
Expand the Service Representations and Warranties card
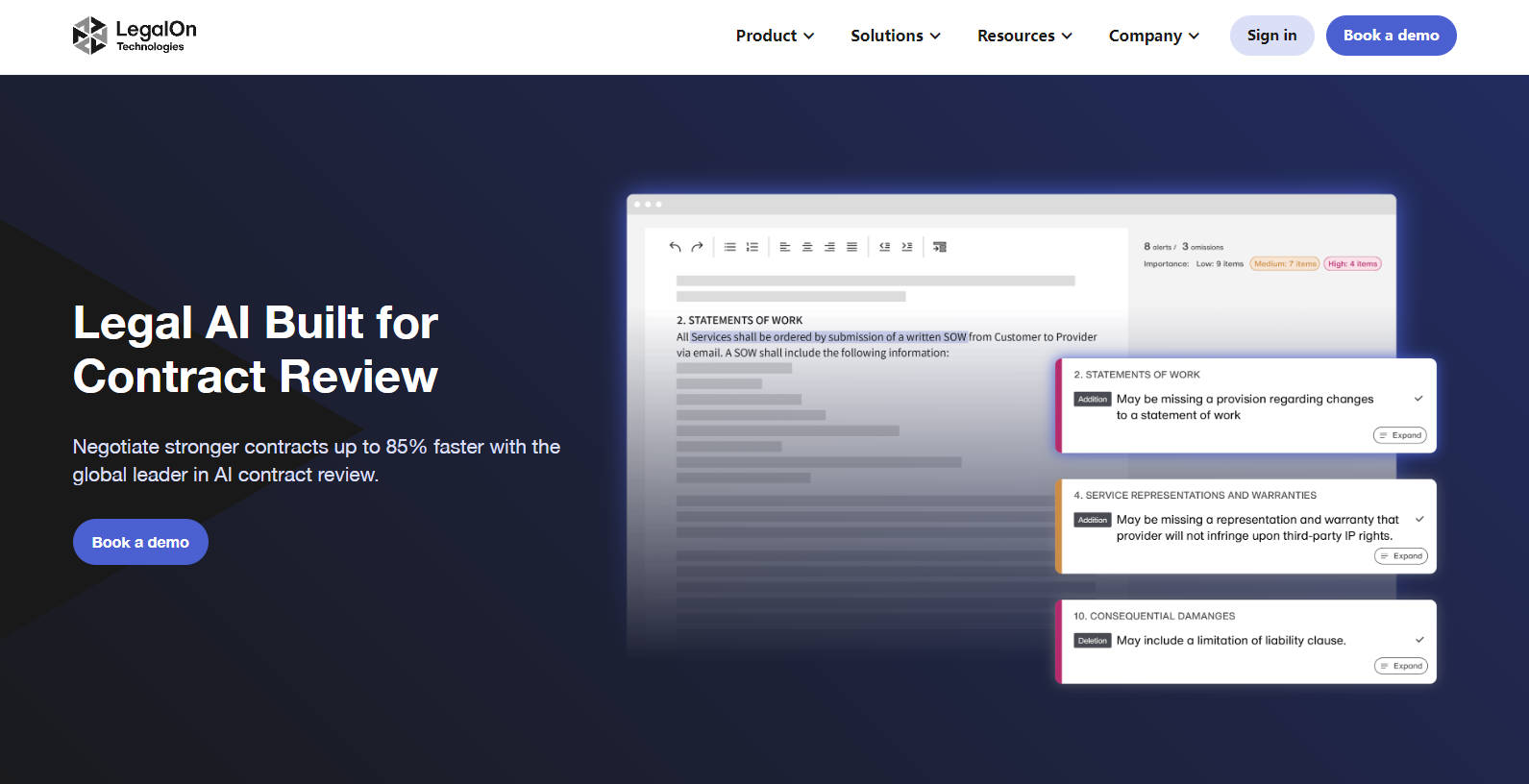[x=1401, y=556]
